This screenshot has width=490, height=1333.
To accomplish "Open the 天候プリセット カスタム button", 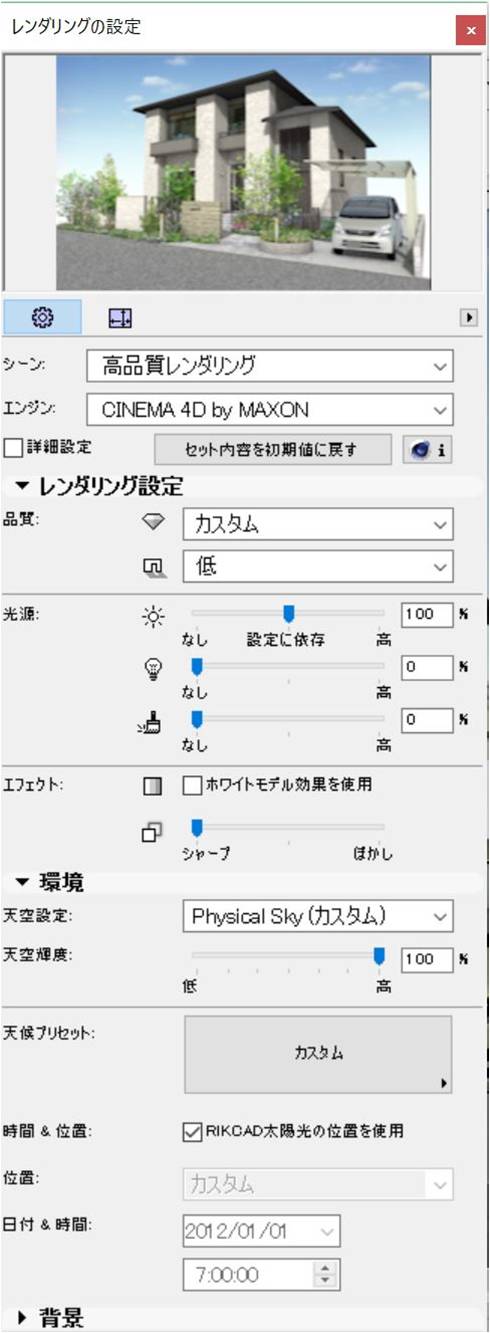I will 318,1055.
